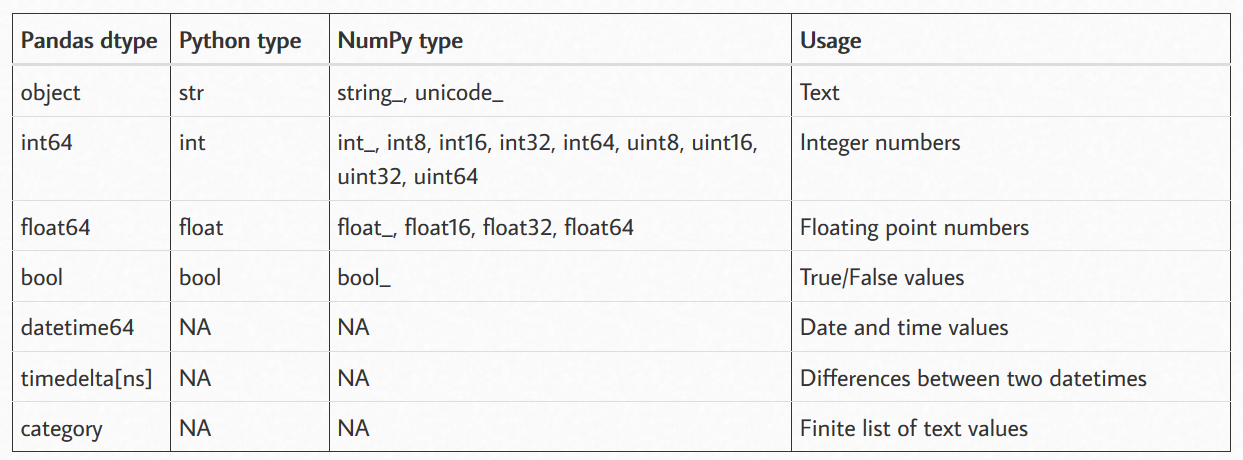The width and height of the screenshot is (1243, 460).
Task: Click the "Usage" column header
Action: tap(830, 41)
